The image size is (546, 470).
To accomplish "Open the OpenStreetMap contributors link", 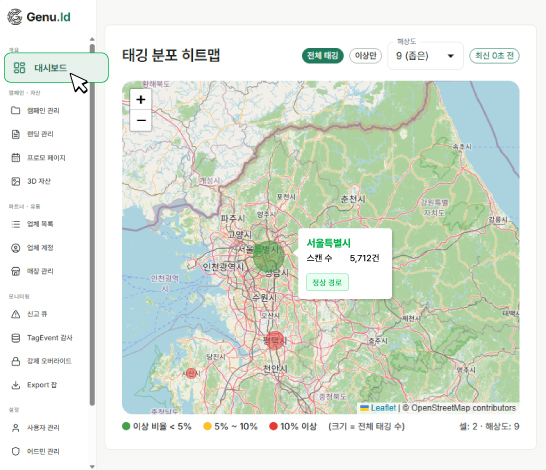I will (x=463, y=408).
